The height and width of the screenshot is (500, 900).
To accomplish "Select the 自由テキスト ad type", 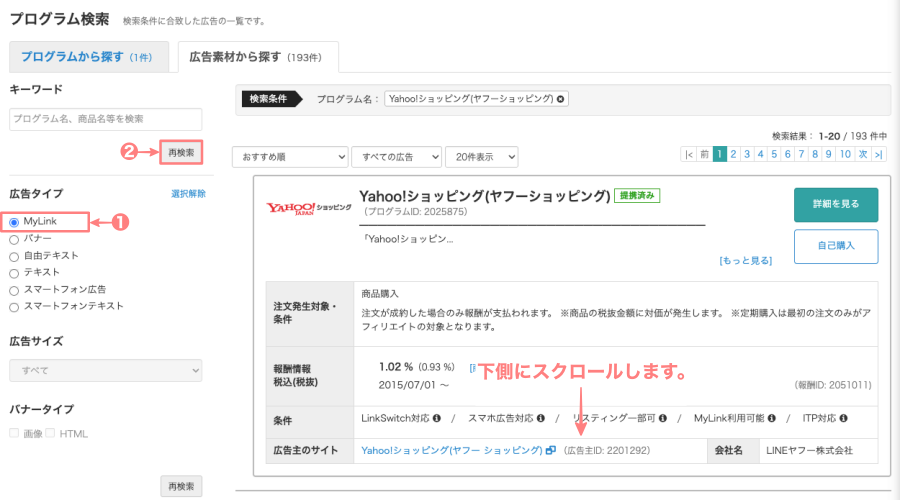I will [x=14, y=257].
